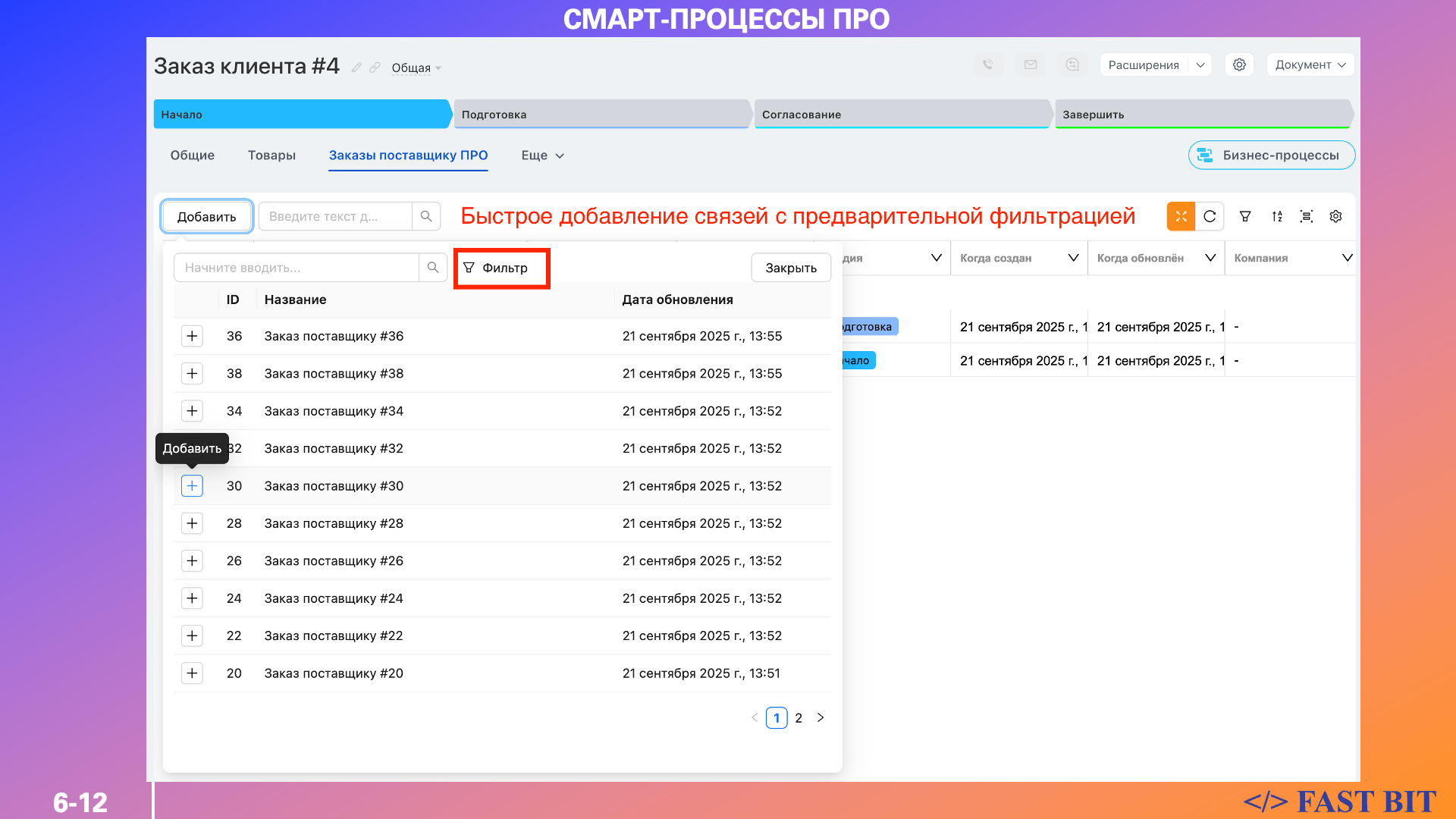Open the toolbar filter funnel icon
The width and height of the screenshot is (1456, 819).
[x=1245, y=216]
